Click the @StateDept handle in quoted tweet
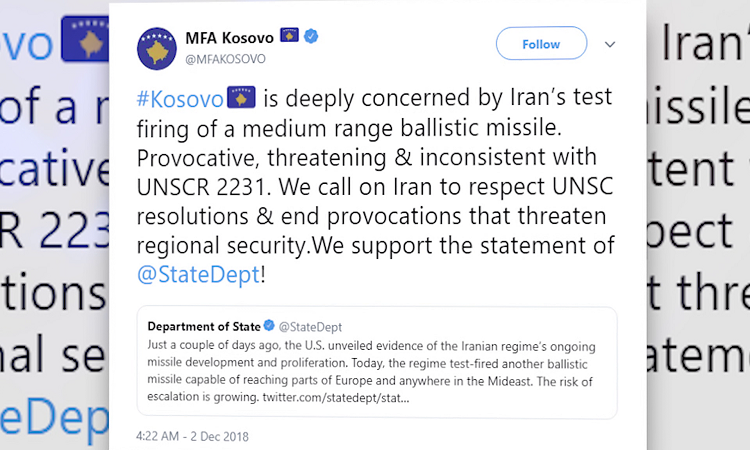750x450 pixels. coord(310,327)
